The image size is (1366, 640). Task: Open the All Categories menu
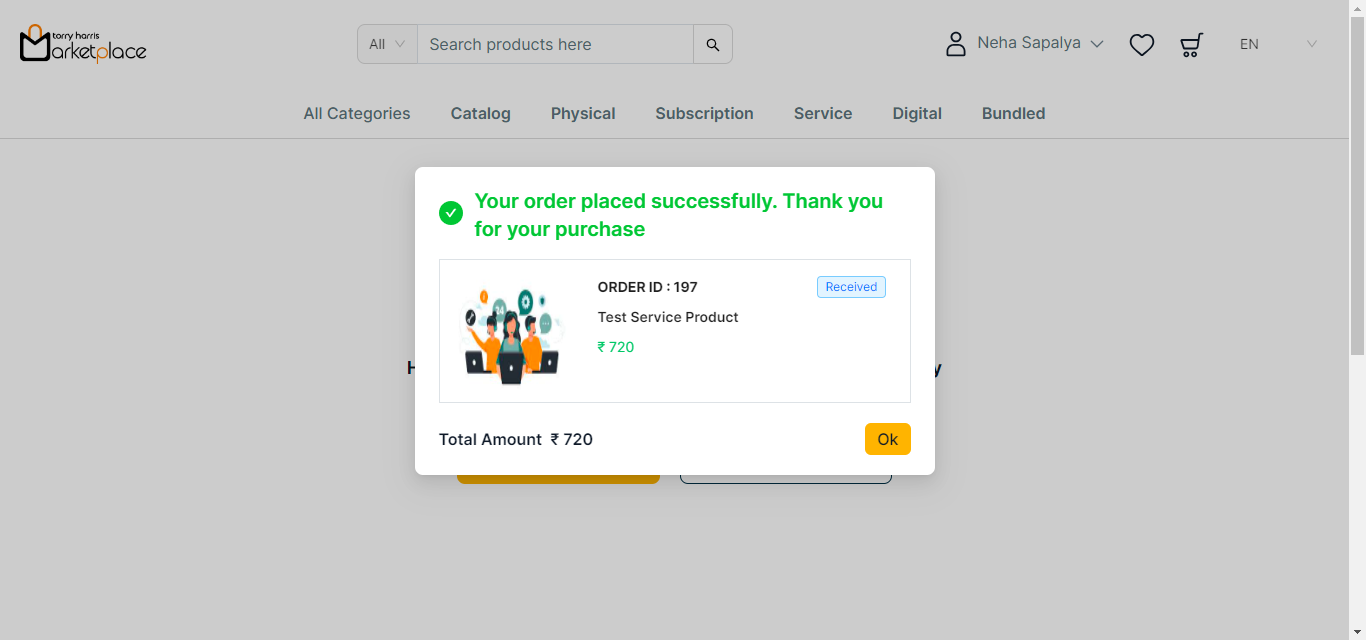tap(357, 113)
